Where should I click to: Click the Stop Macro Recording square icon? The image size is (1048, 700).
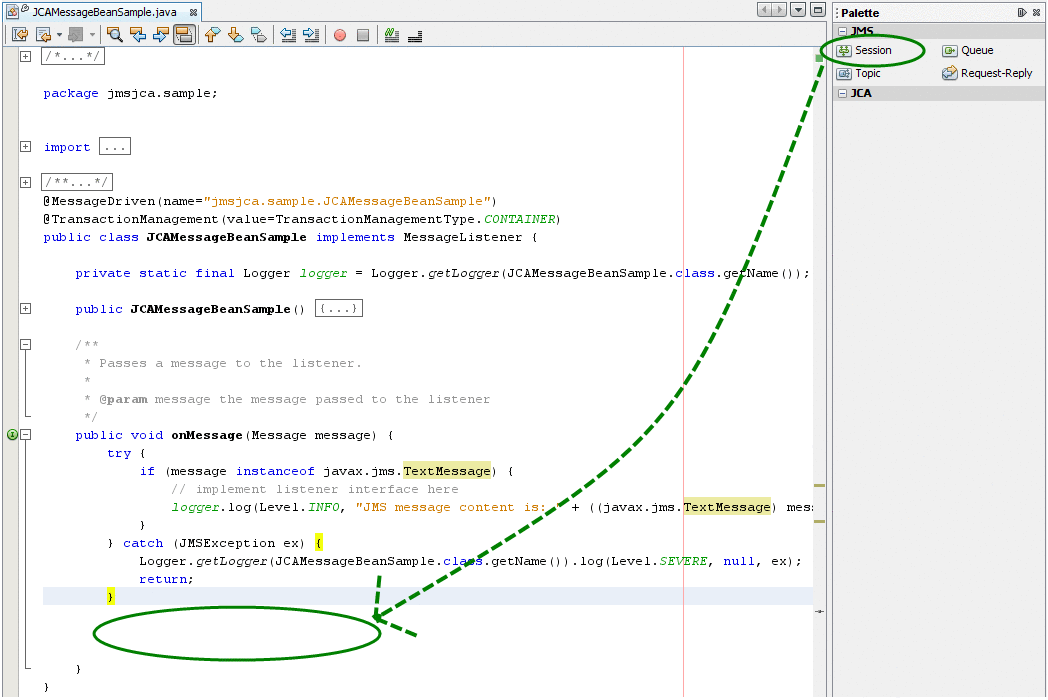tap(363, 35)
